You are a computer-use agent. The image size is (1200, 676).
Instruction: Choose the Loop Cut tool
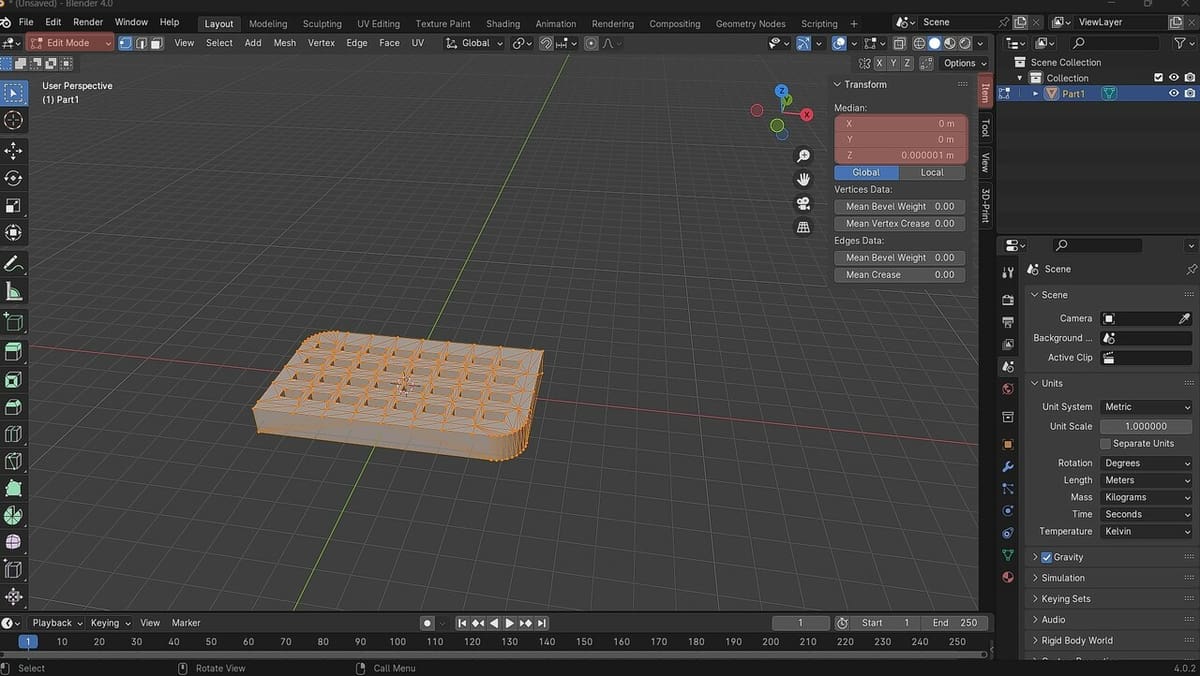pos(14,434)
